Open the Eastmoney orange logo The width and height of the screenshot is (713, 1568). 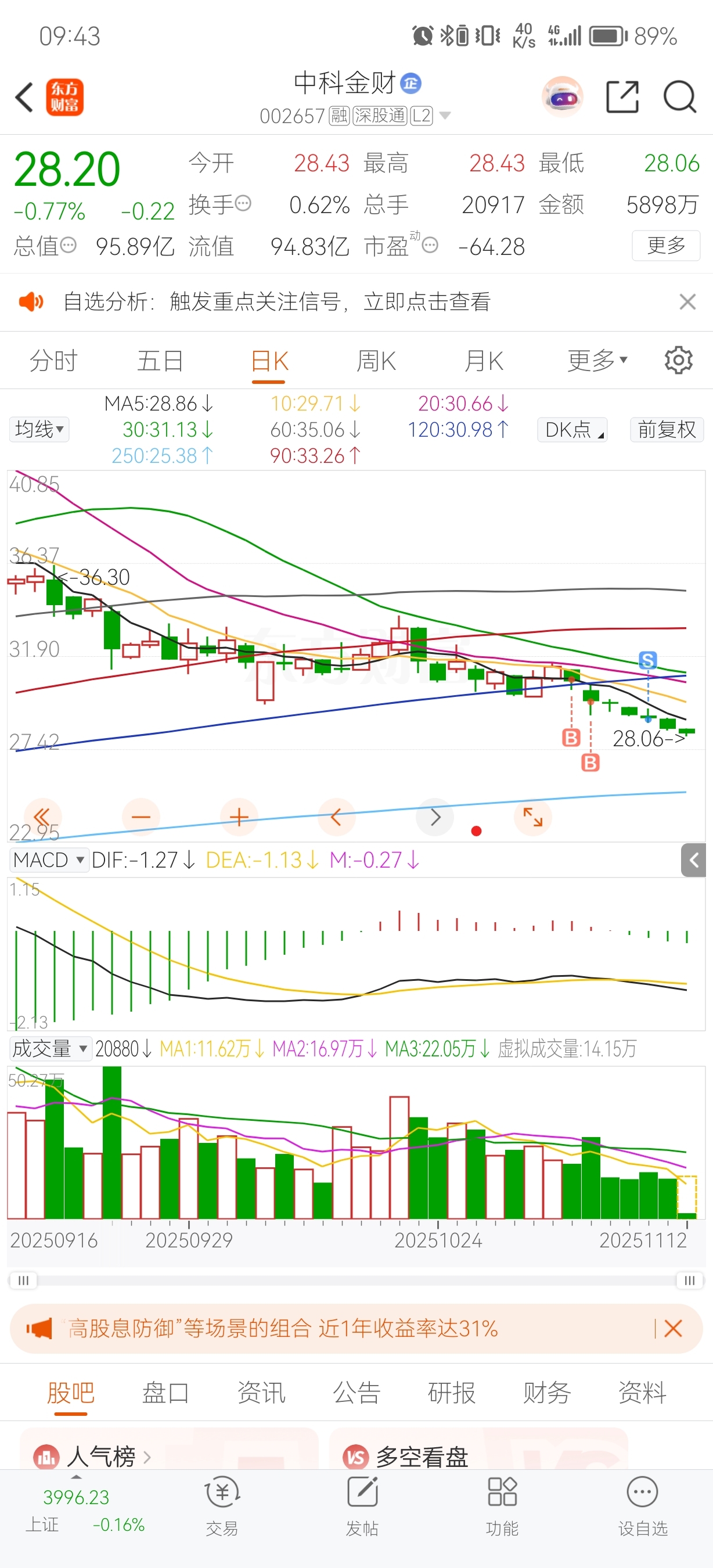click(x=64, y=98)
